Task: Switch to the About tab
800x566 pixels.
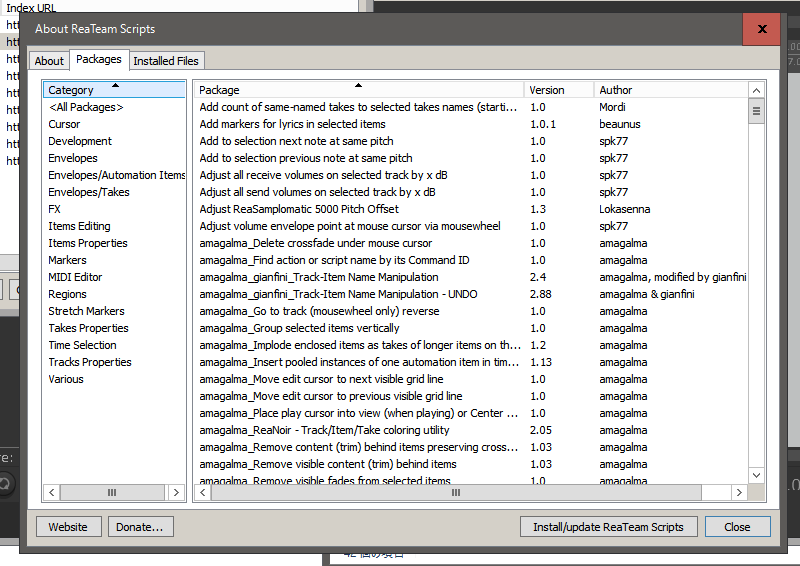Action: pyautogui.click(x=49, y=61)
